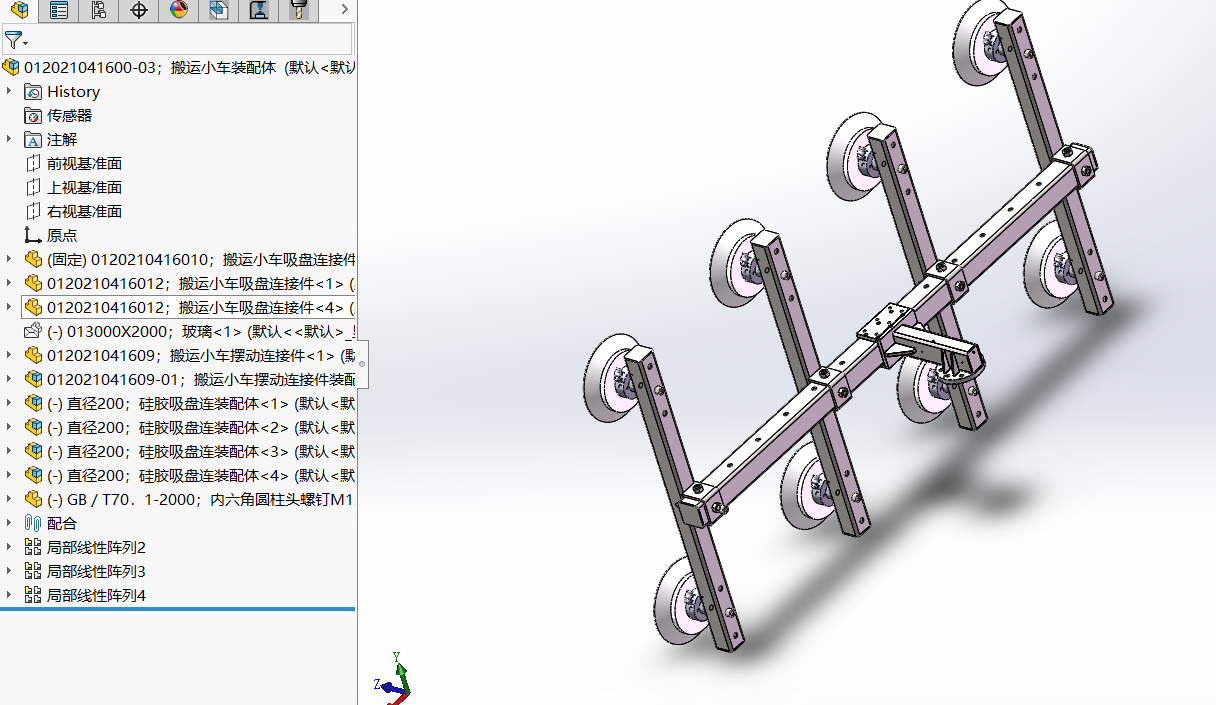Switch to the ConfigurationManager tab
This screenshot has width=1216, height=705.
point(98,10)
